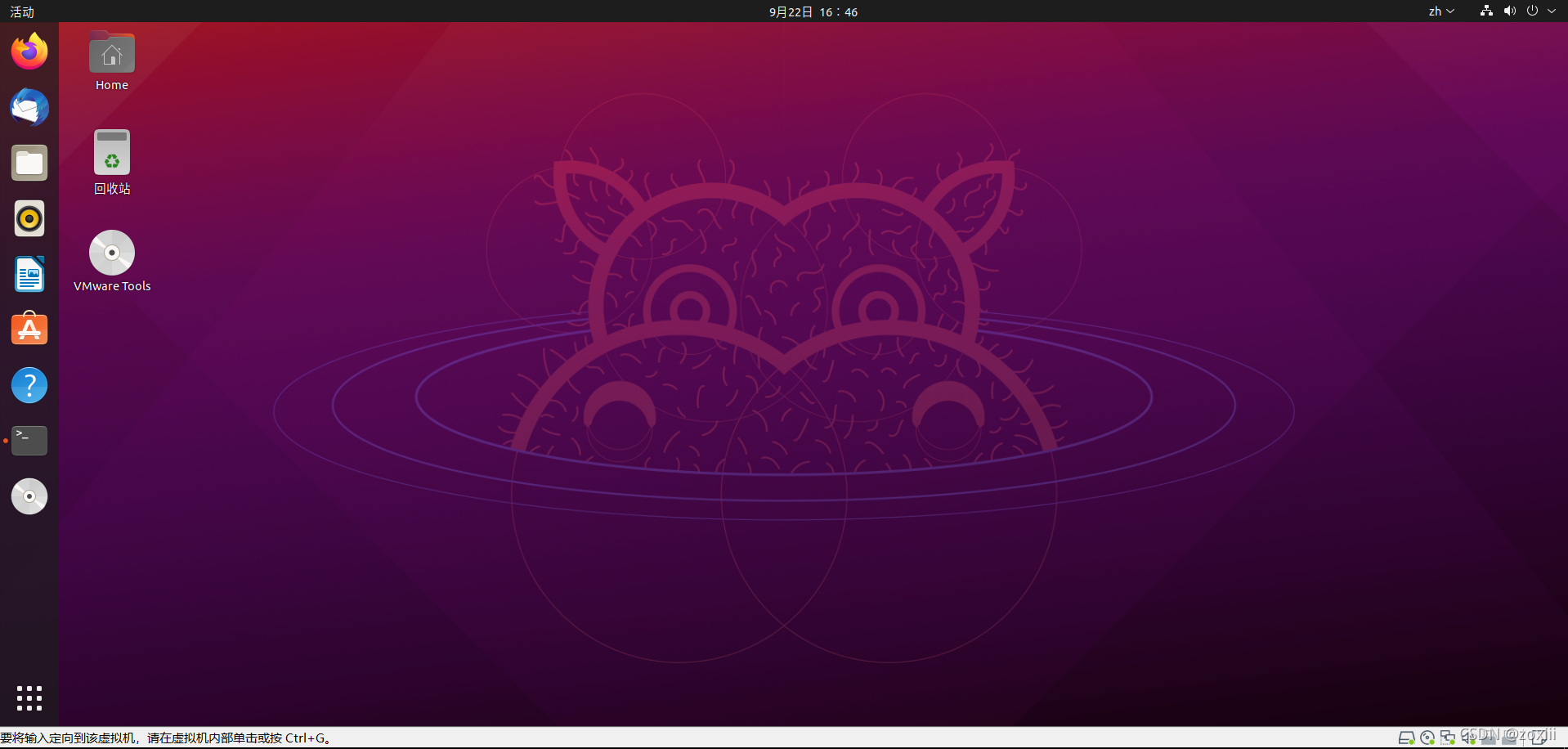Open the zh input source menu
Viewport: 1568px width, 749px height.
tap(1441, 11)
